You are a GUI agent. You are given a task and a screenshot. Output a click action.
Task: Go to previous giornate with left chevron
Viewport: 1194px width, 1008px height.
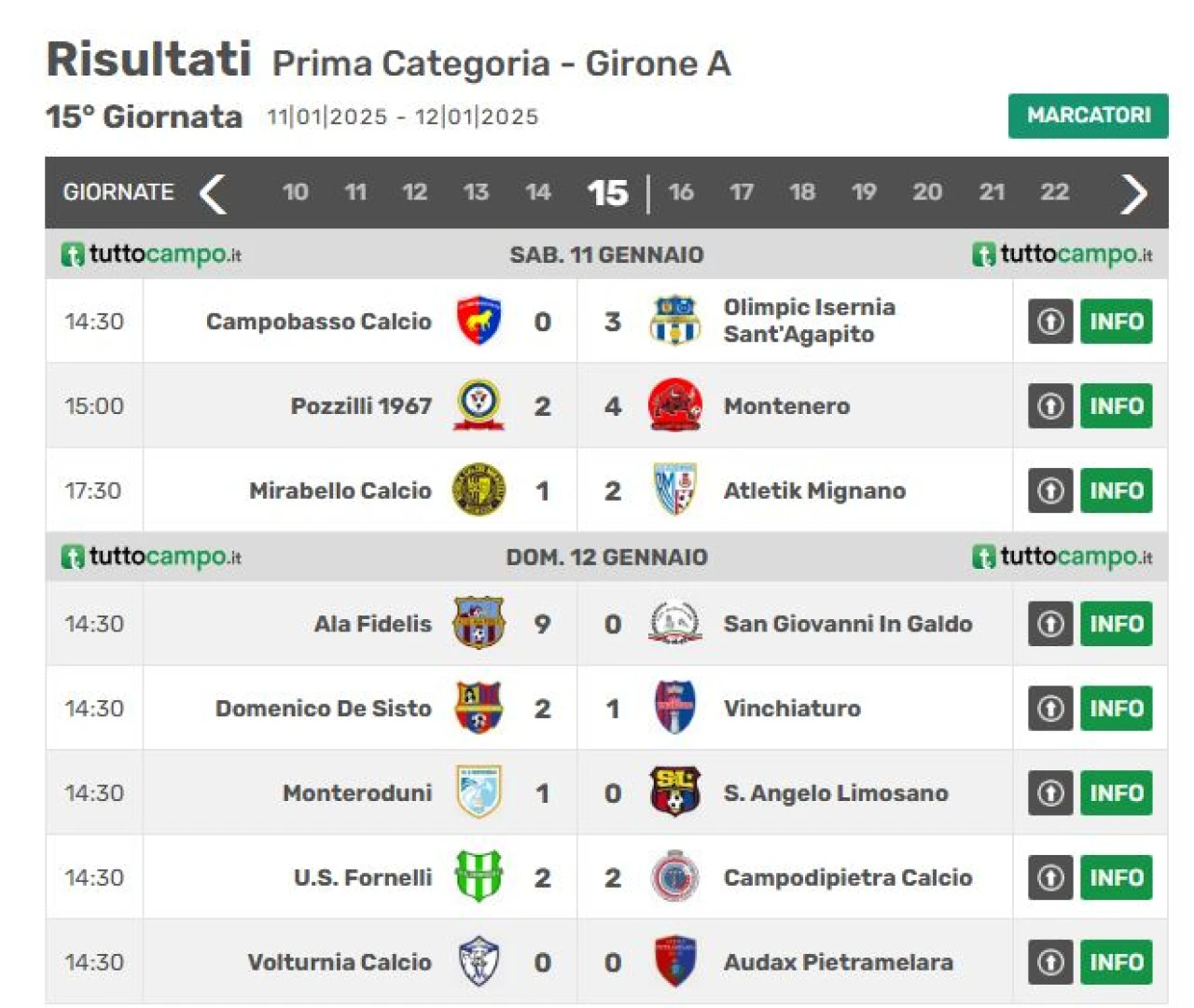click(213, 193)
